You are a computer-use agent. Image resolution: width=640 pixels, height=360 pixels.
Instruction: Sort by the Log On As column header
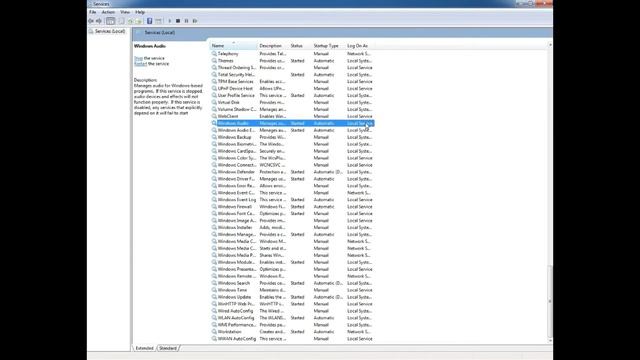(x=360, y=46)
